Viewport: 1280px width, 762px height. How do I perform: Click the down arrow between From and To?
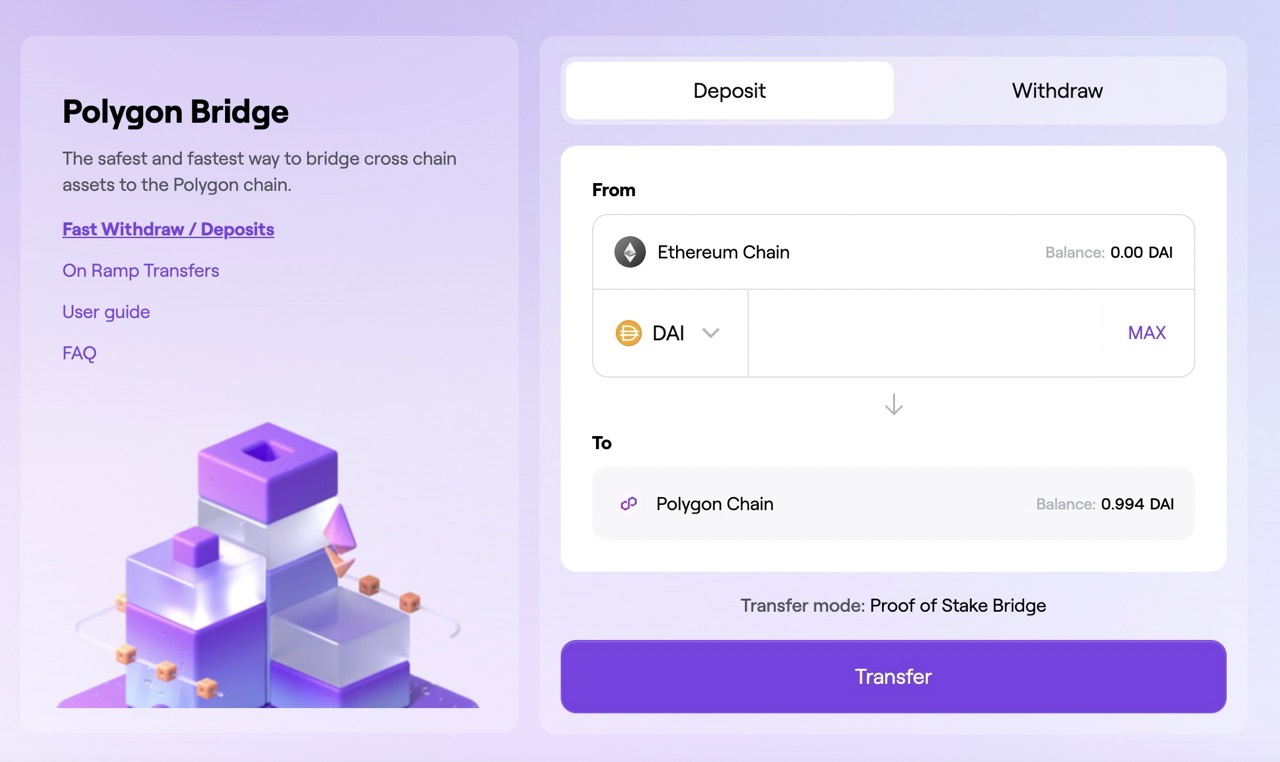pyautogui.click(x=894, y=405)
